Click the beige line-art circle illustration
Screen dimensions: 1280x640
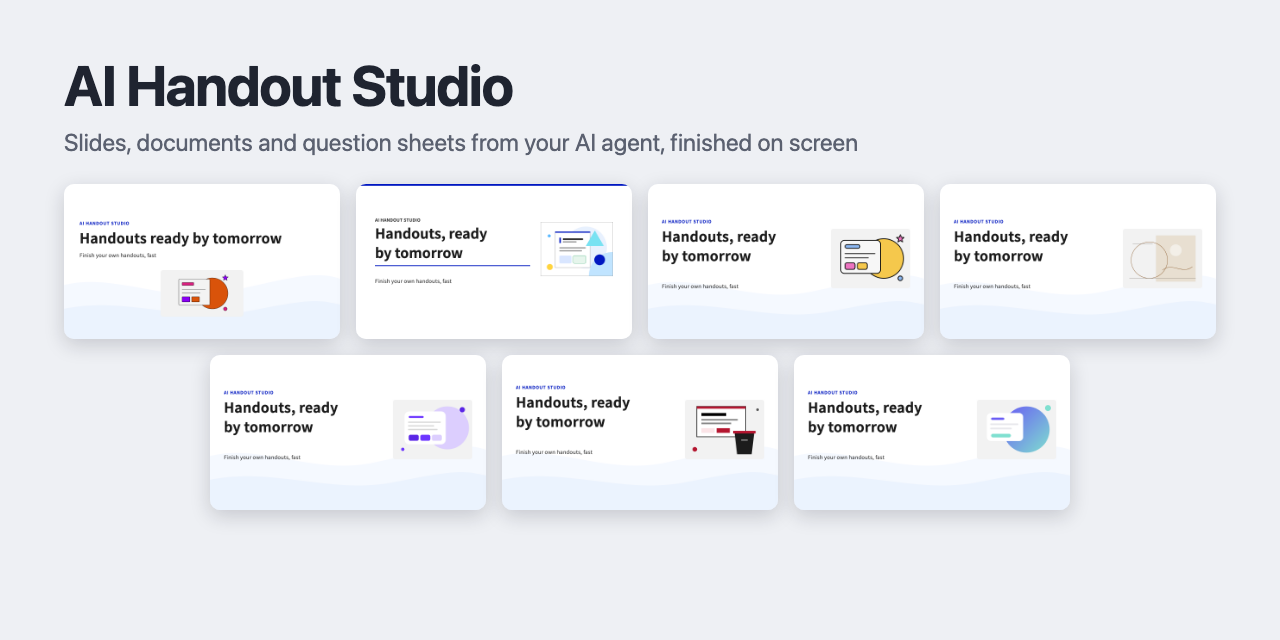1162,258
